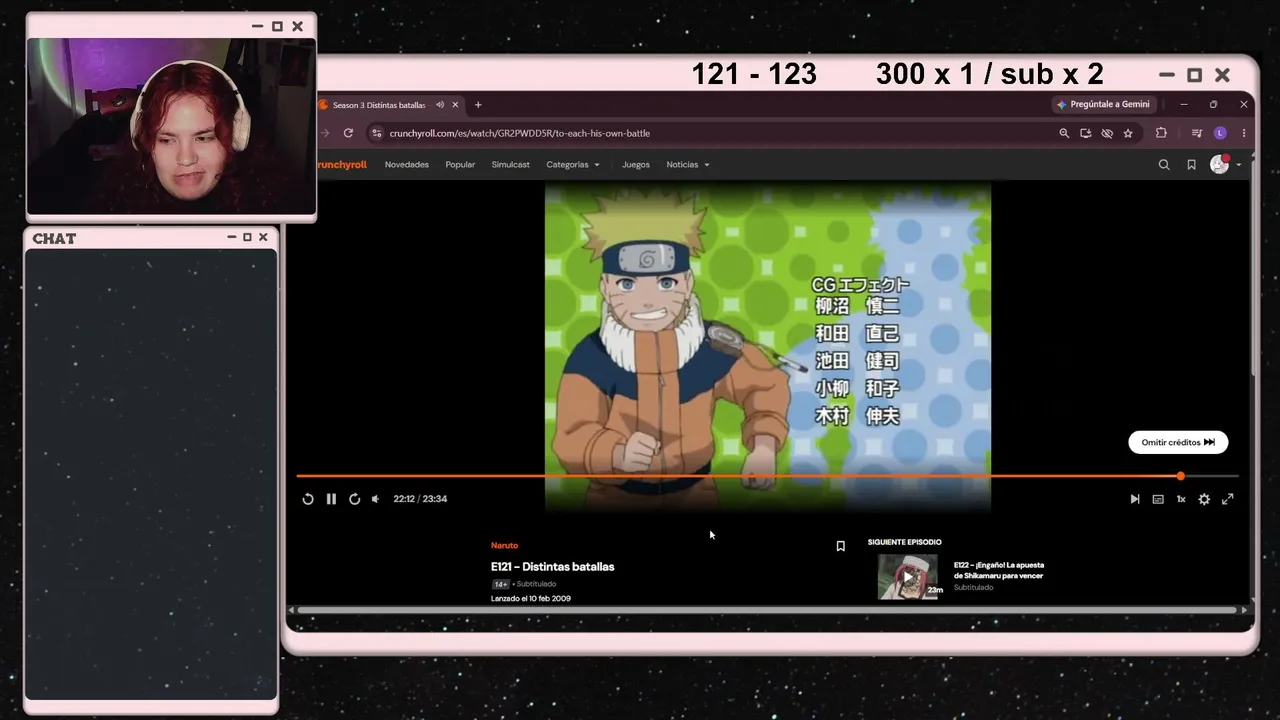Screen dimensions: 1280x720
Task: Play the E122 next episode thumbnail
Action: [908, 576]
